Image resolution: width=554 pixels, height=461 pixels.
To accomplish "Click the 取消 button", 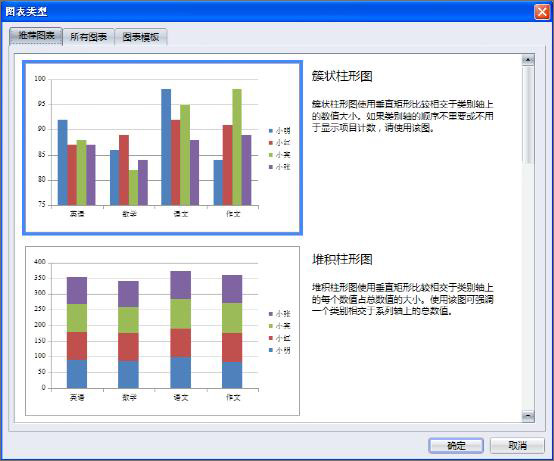I will [x=517, y=445].
